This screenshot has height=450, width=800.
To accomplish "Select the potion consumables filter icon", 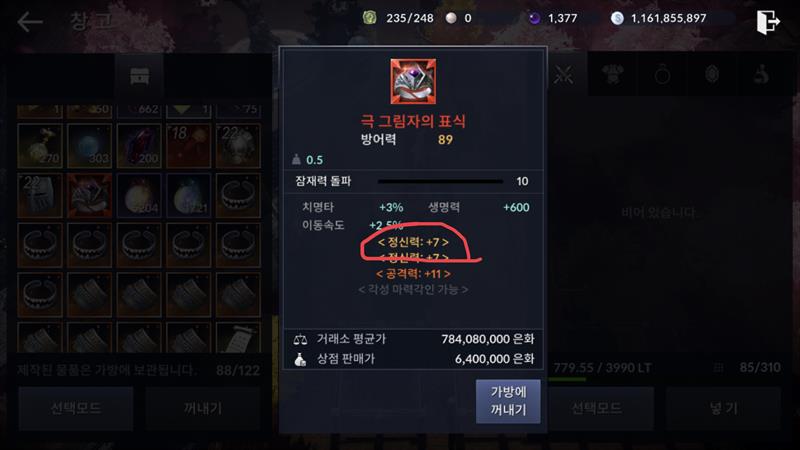I will tap(762, 75).
